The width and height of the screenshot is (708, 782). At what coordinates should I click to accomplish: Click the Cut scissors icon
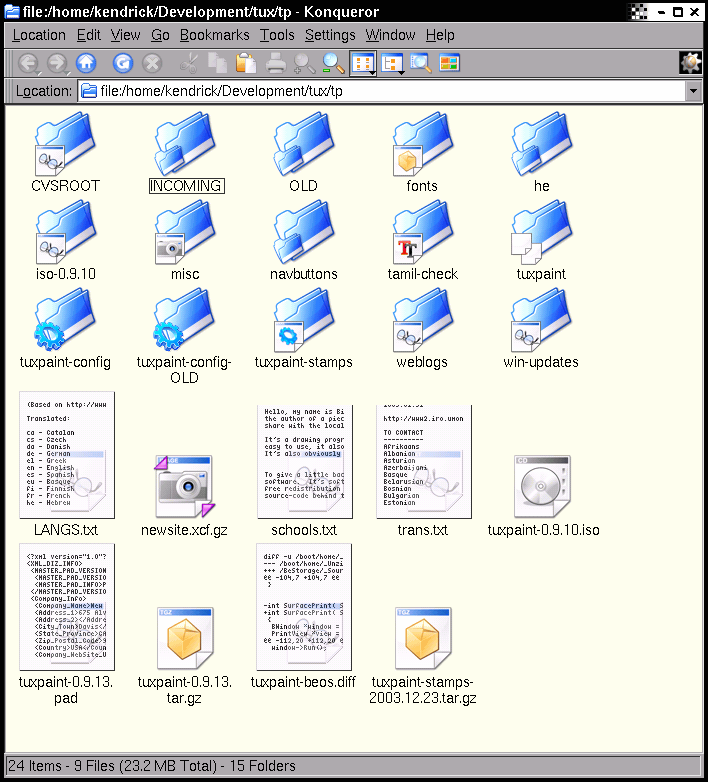point(189,63)
